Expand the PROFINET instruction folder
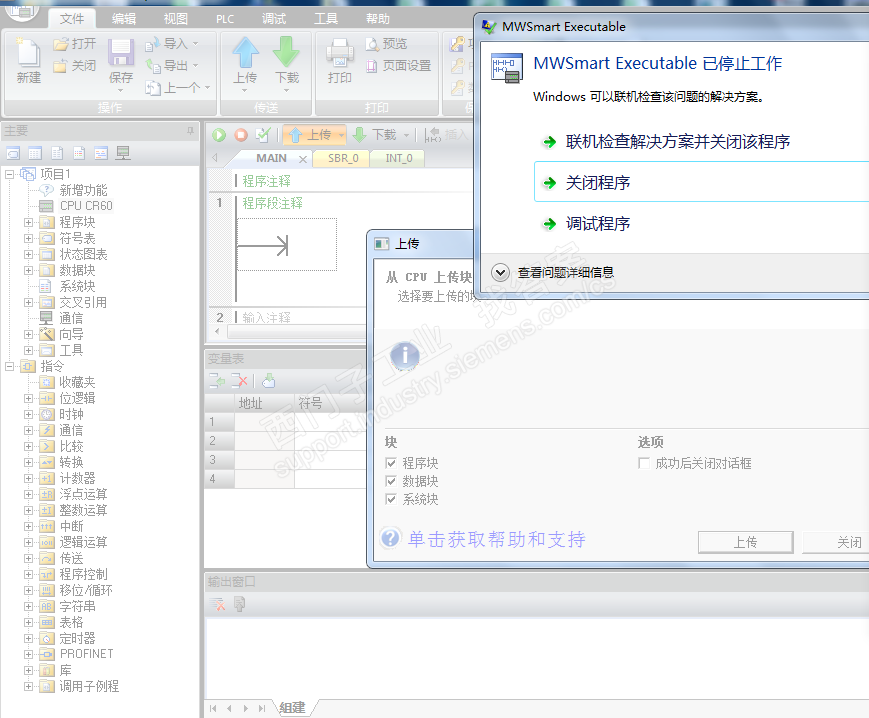869x718 pixels. [28, 654]
